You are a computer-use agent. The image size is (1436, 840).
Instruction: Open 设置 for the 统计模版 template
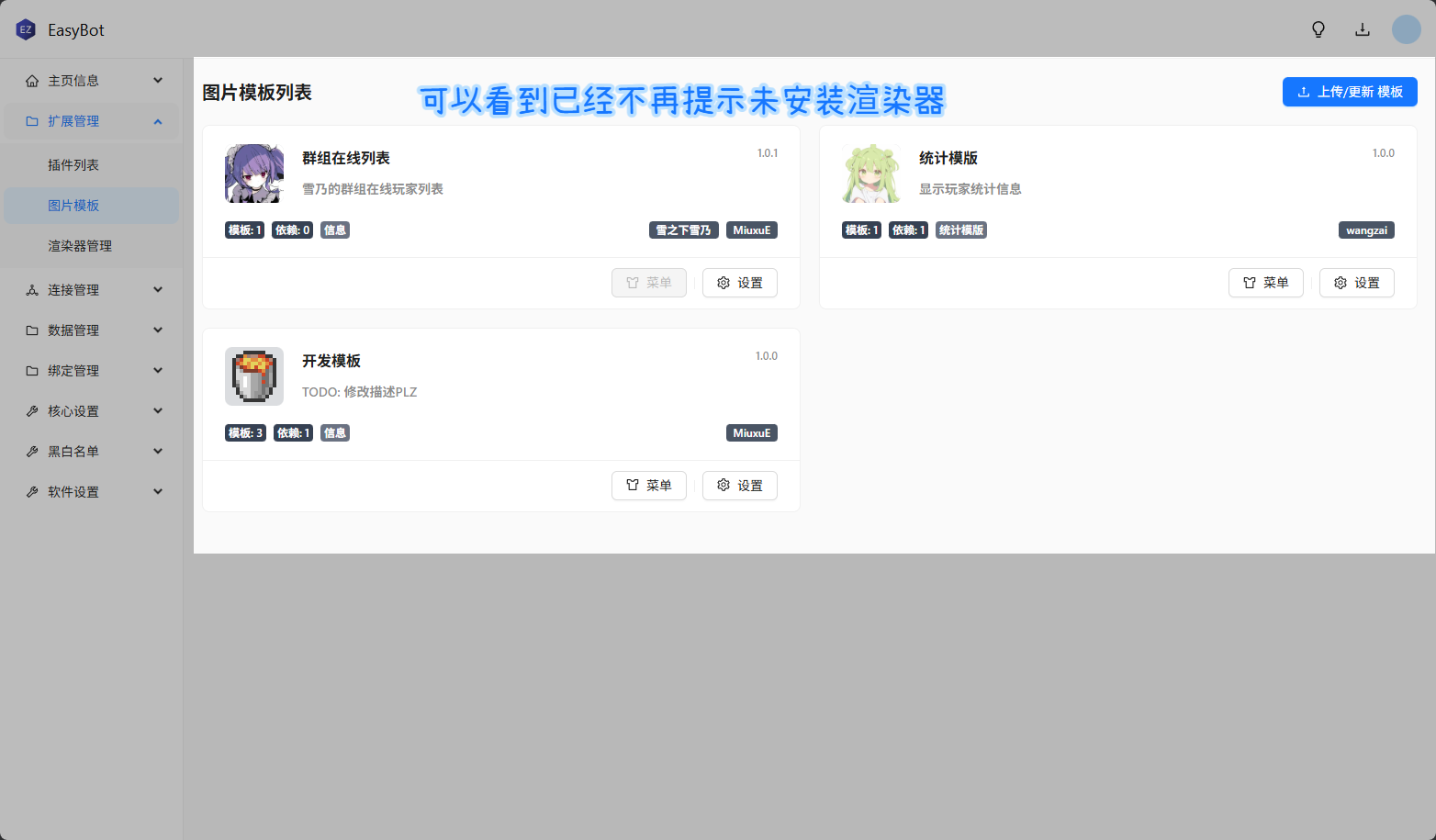tap(1356, 283)
